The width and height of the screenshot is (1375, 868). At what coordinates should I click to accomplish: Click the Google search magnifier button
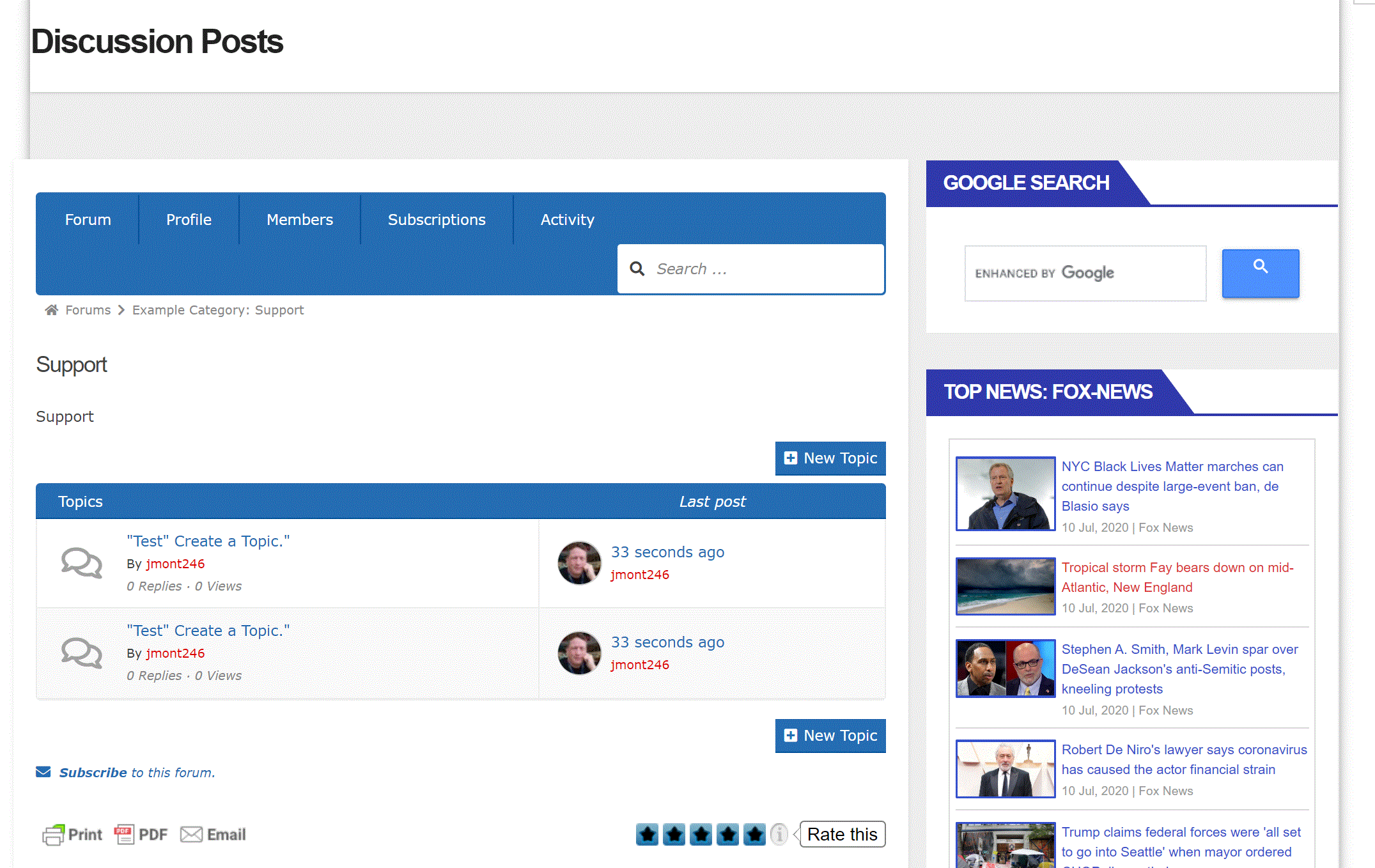[1260, 273]
